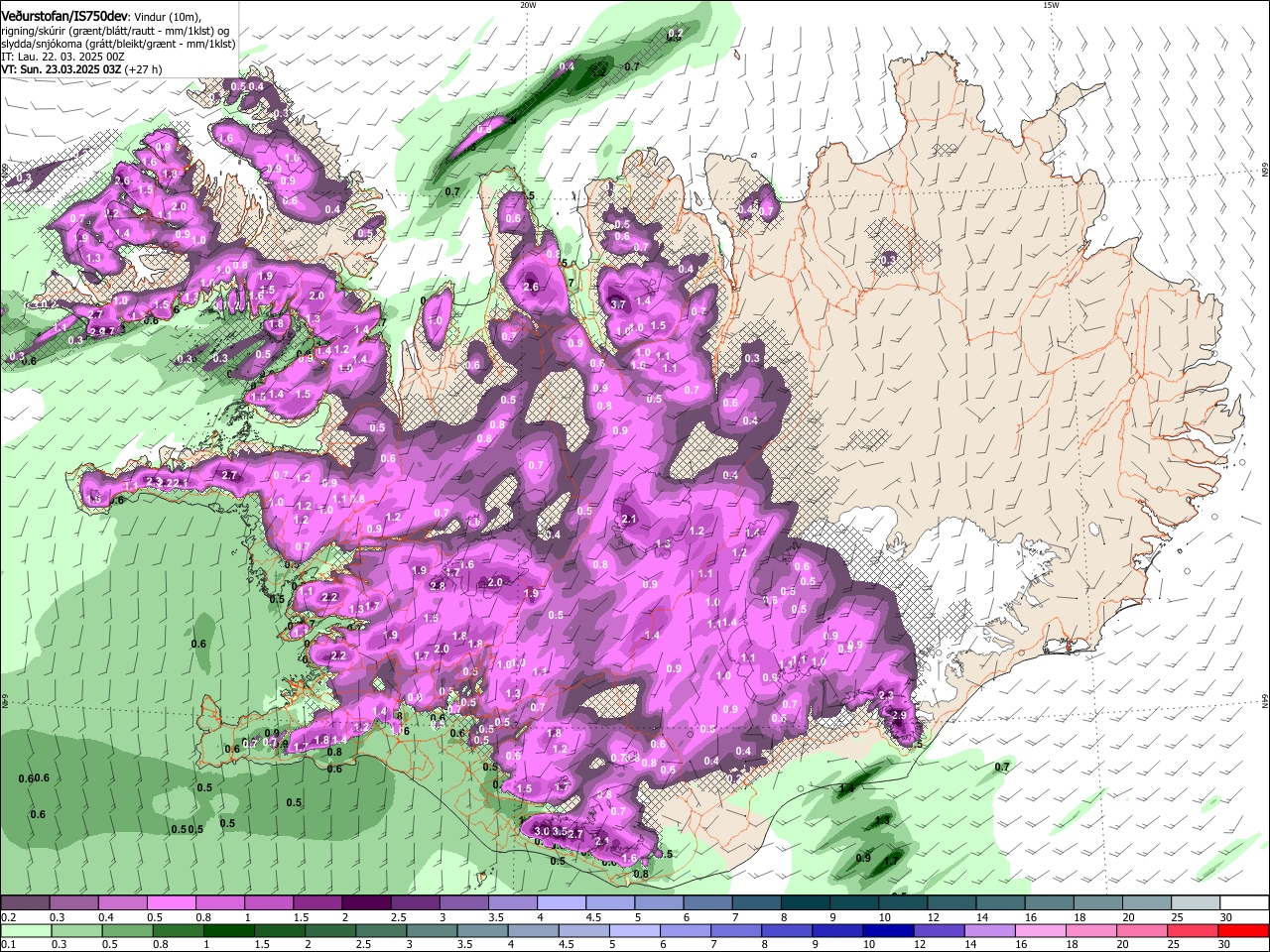Screen dimensions: 1270x952
Task: Click the lilac 4 swatch in the snow scale
Action: [x=560, y=902]
